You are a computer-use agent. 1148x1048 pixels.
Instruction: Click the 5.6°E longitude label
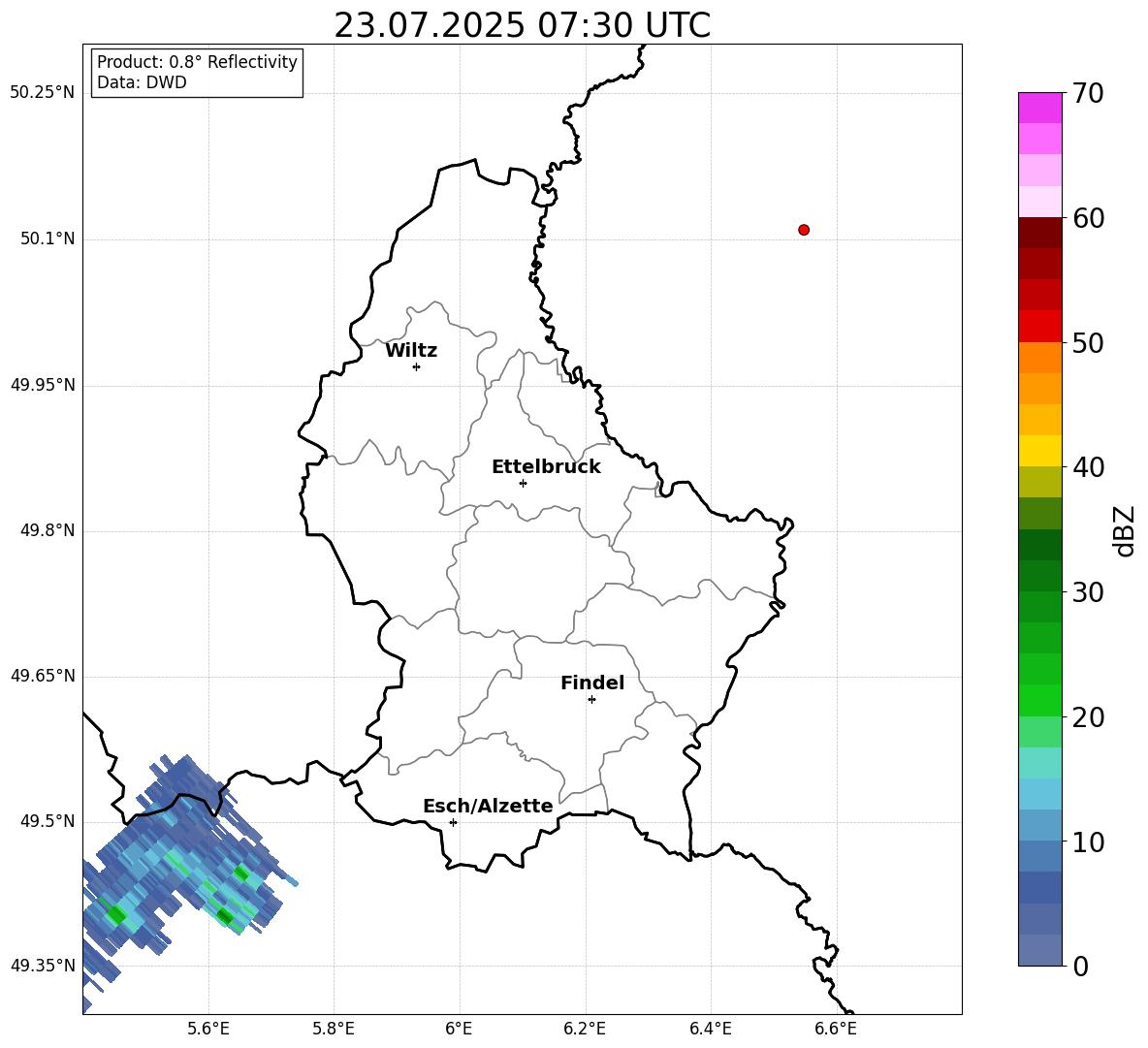[x=208, y=1029]
